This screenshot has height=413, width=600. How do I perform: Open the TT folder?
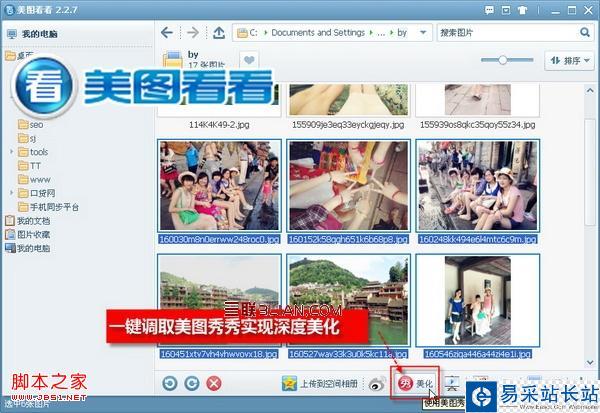[x=29, y=166]
